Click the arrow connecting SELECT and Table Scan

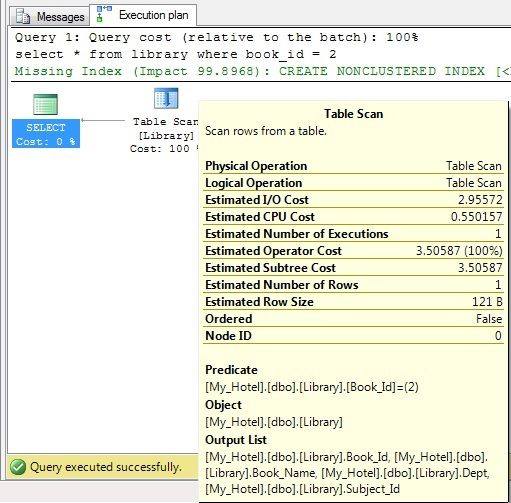[103, 120]
